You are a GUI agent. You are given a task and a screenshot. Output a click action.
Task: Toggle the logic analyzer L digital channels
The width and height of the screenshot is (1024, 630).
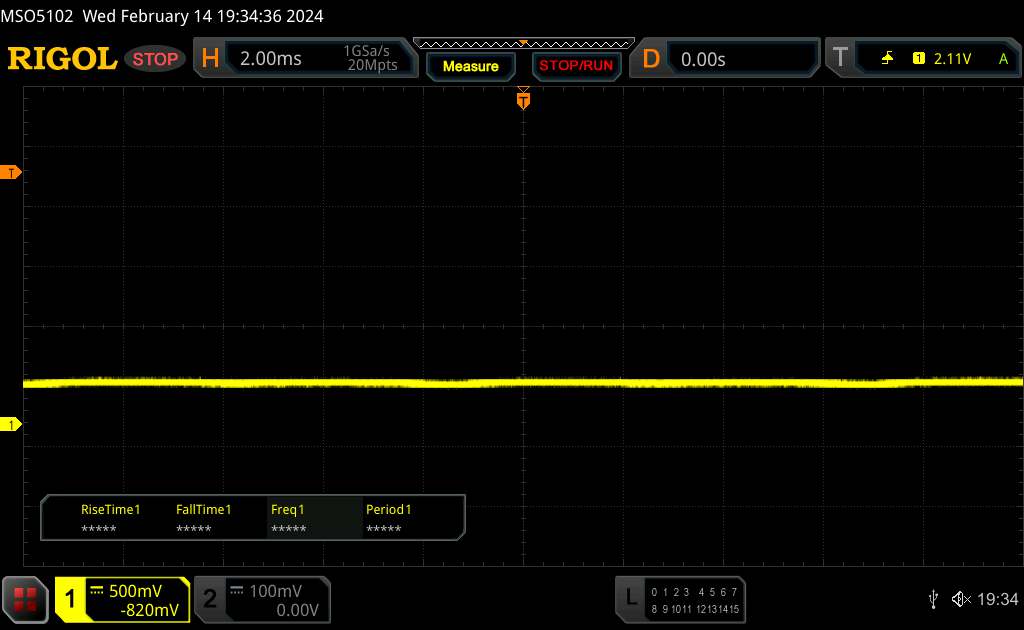point(681,599)
